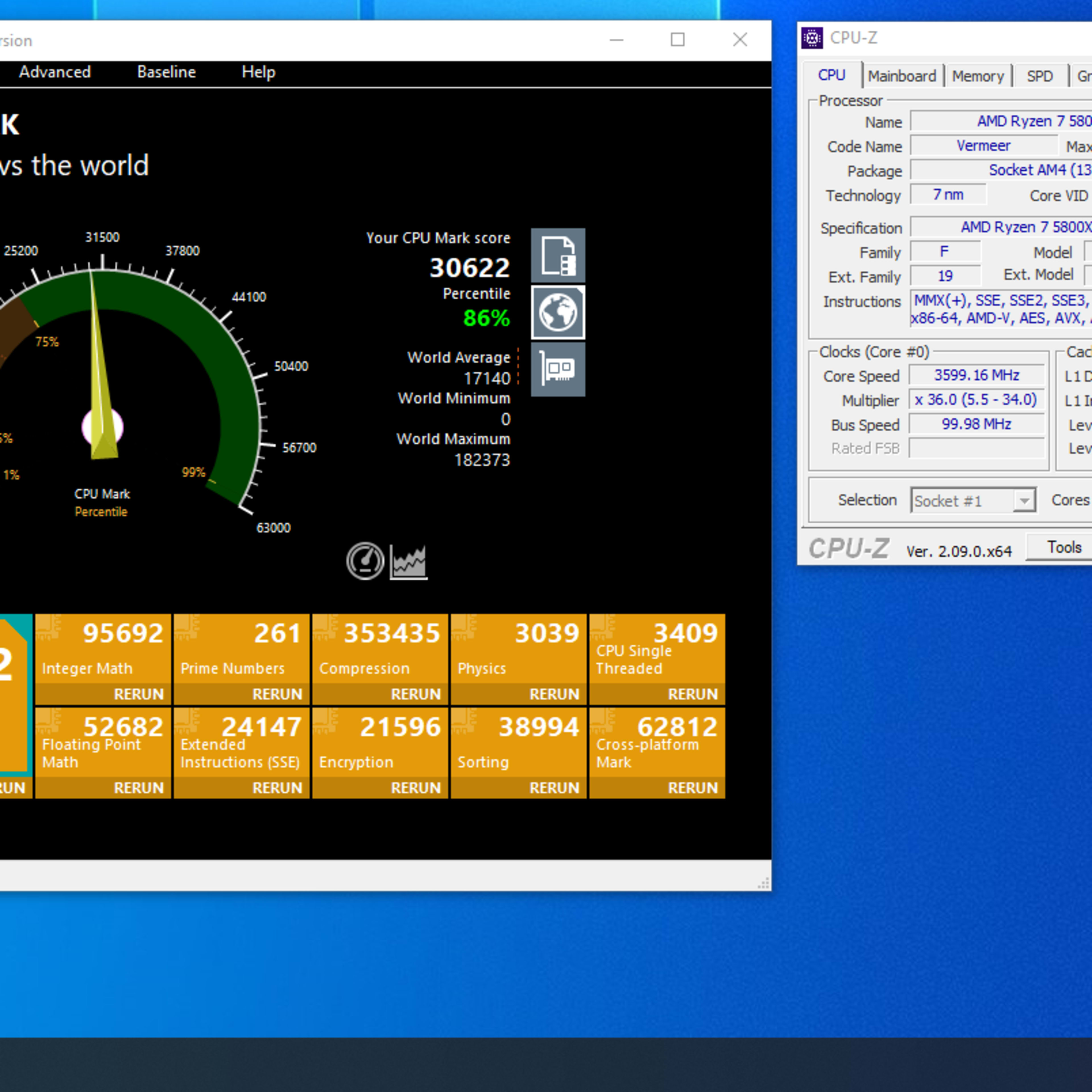Click the Prime Numbers score 261

[277, 633]
